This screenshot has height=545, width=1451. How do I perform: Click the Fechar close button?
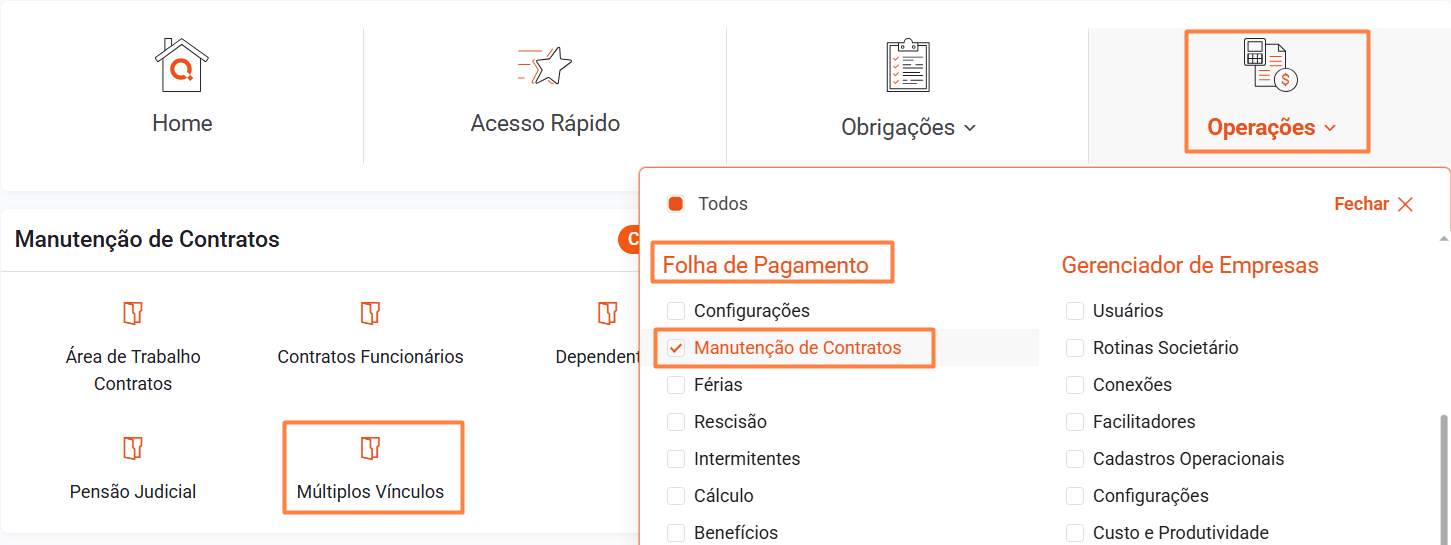(1374, 204)
